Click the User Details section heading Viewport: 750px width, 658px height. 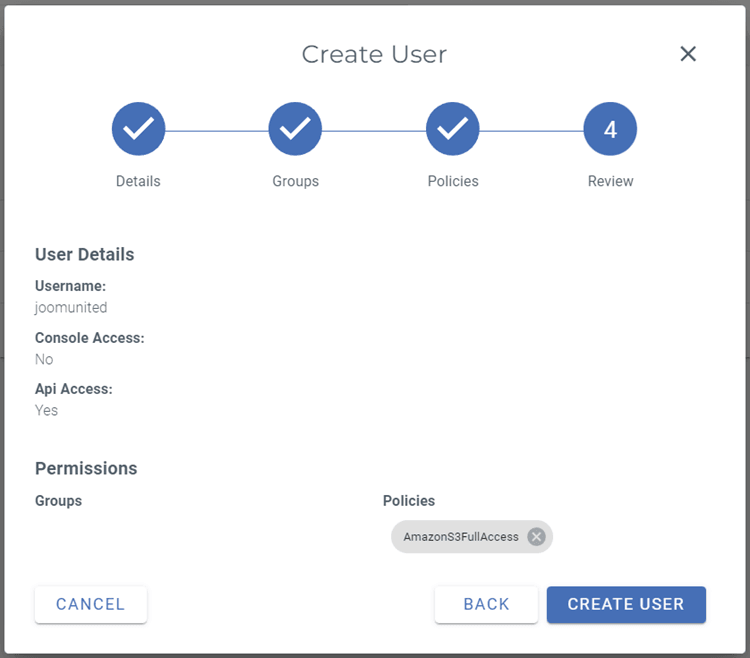tap(84, 254)
